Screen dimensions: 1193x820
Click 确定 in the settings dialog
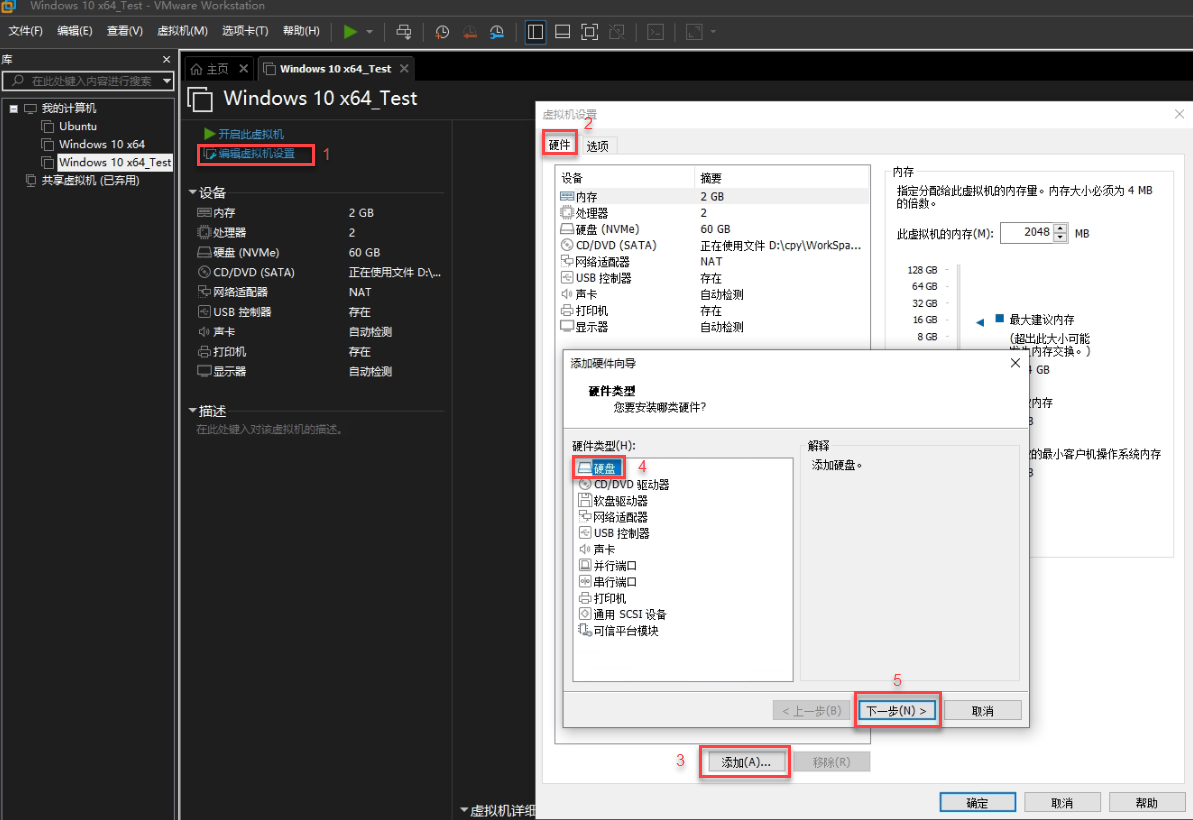click(978, 803)
